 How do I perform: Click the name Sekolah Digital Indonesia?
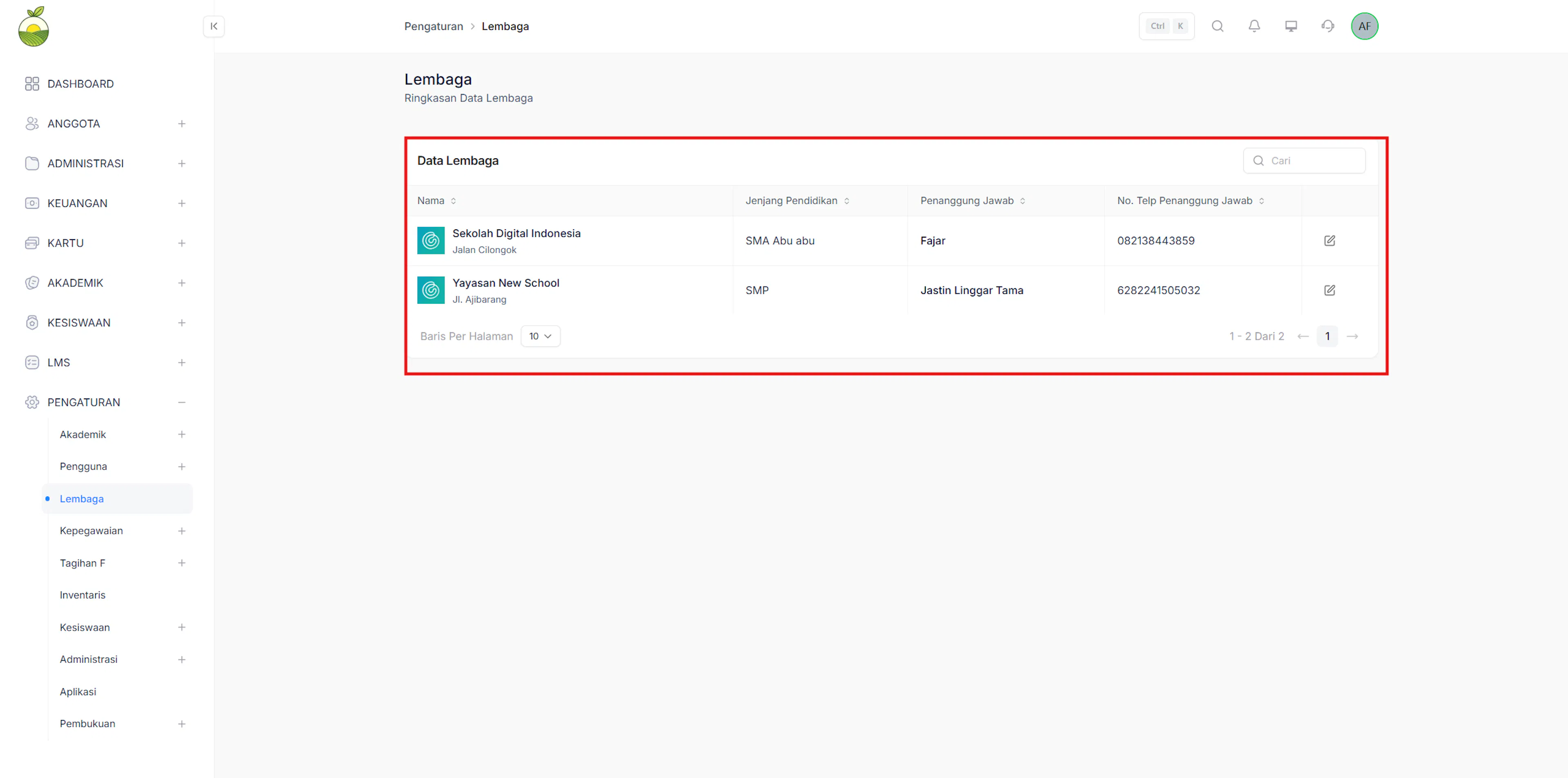coord(516,233)
